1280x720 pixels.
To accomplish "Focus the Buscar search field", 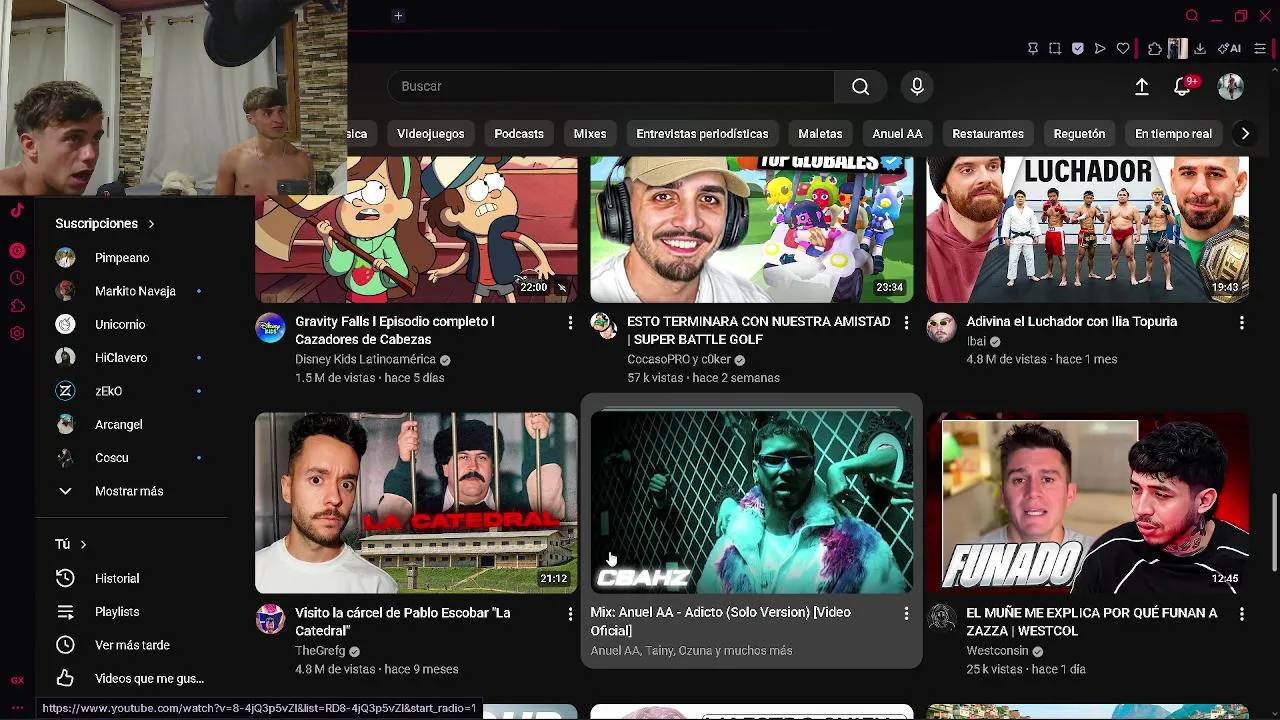I will 611,86.
